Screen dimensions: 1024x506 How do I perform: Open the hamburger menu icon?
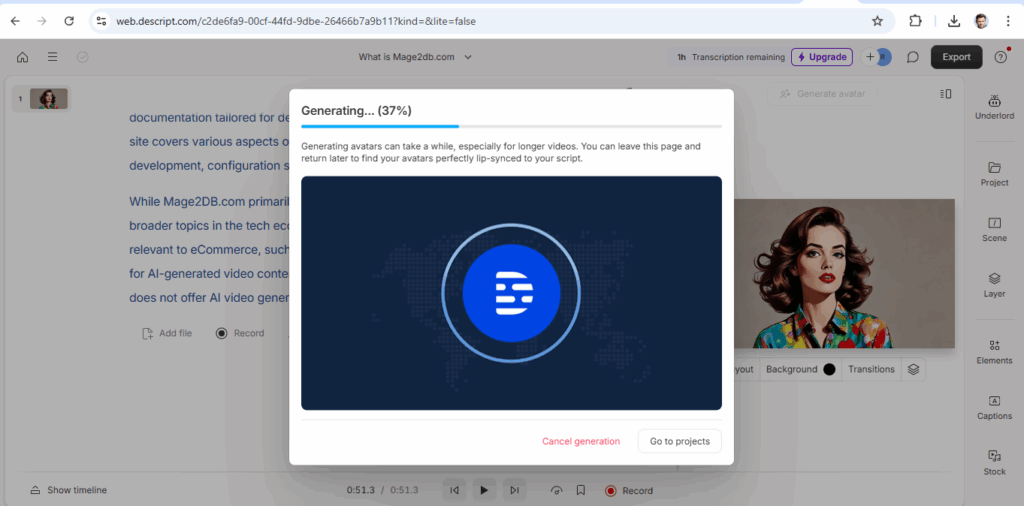click(x=52, y=57)
